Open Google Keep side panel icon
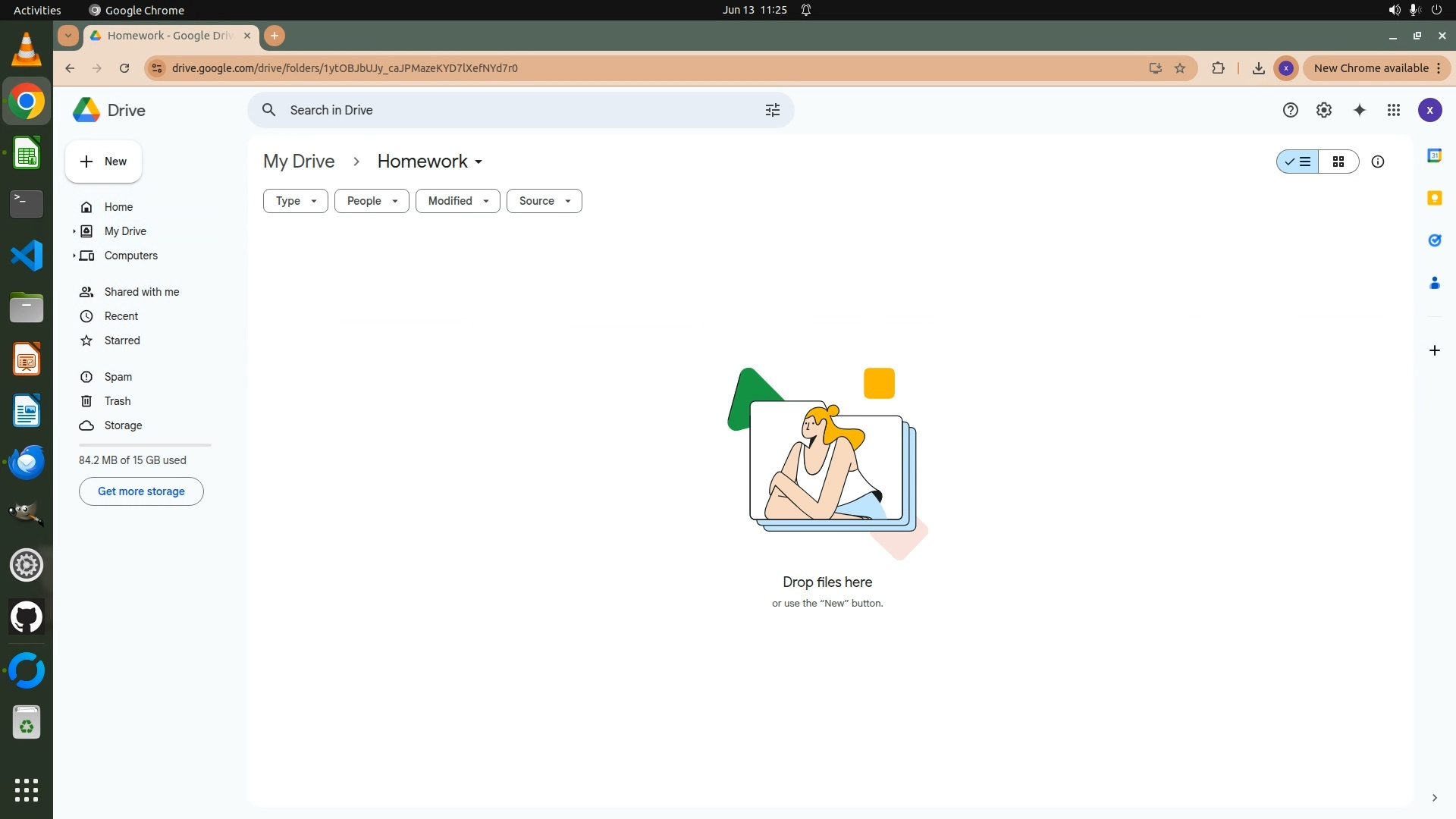The height and width of the screenshot is (819, 1456). coord(1434,198)
